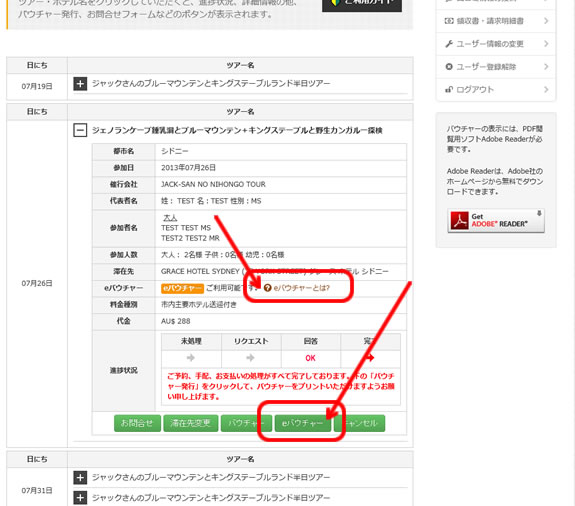
Task: Collapse the ジェノランケーブ tour minus icon
Action: click(80, 130)
